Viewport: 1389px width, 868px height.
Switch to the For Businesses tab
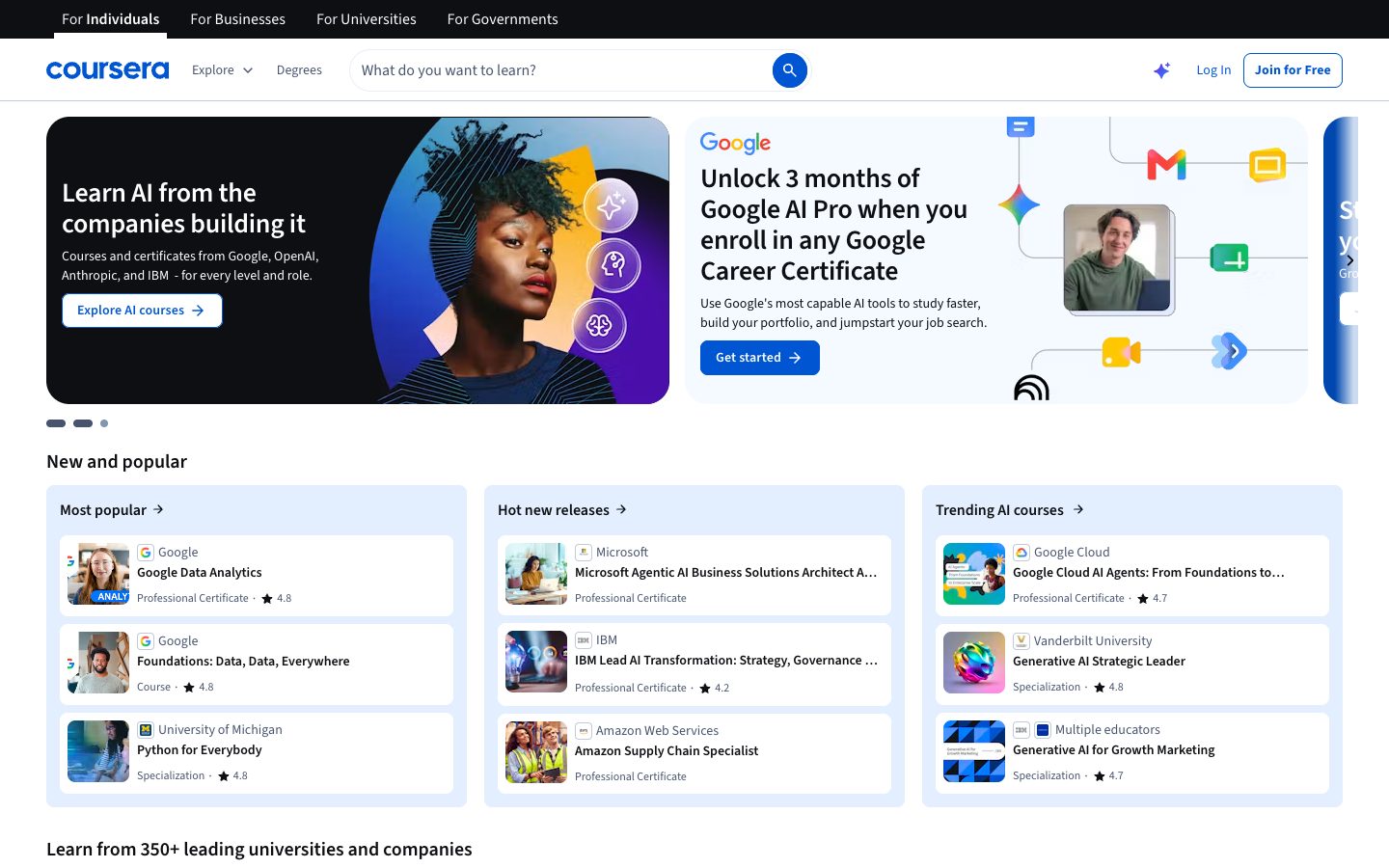(238, 19)
